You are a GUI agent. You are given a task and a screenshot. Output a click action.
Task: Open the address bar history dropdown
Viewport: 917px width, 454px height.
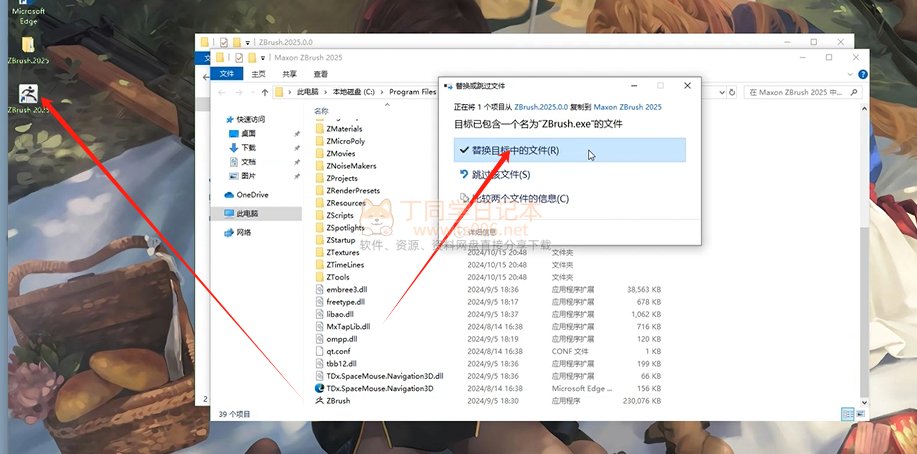pyautogui.click(x=720, y=92)
